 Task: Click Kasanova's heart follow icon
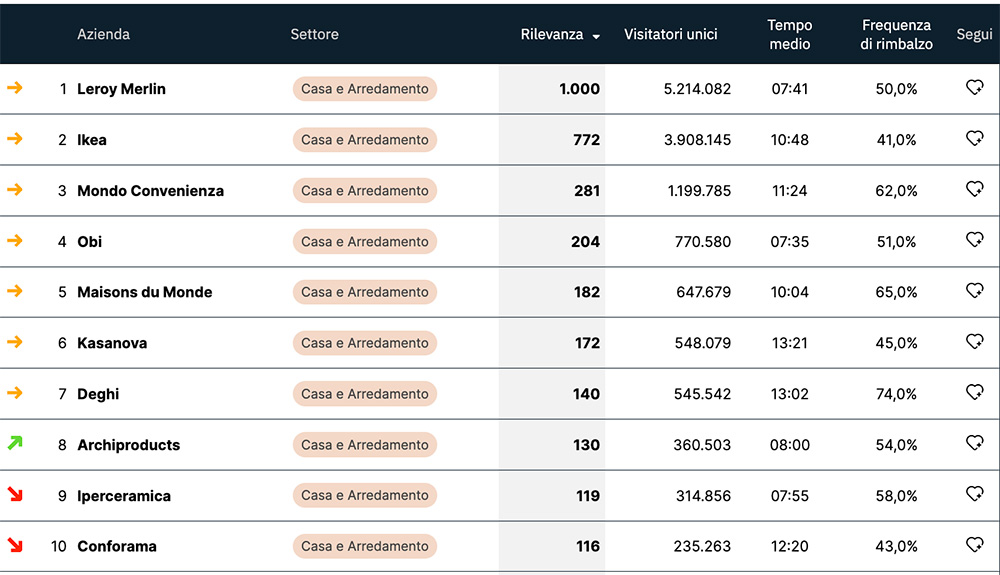point(975,342)
